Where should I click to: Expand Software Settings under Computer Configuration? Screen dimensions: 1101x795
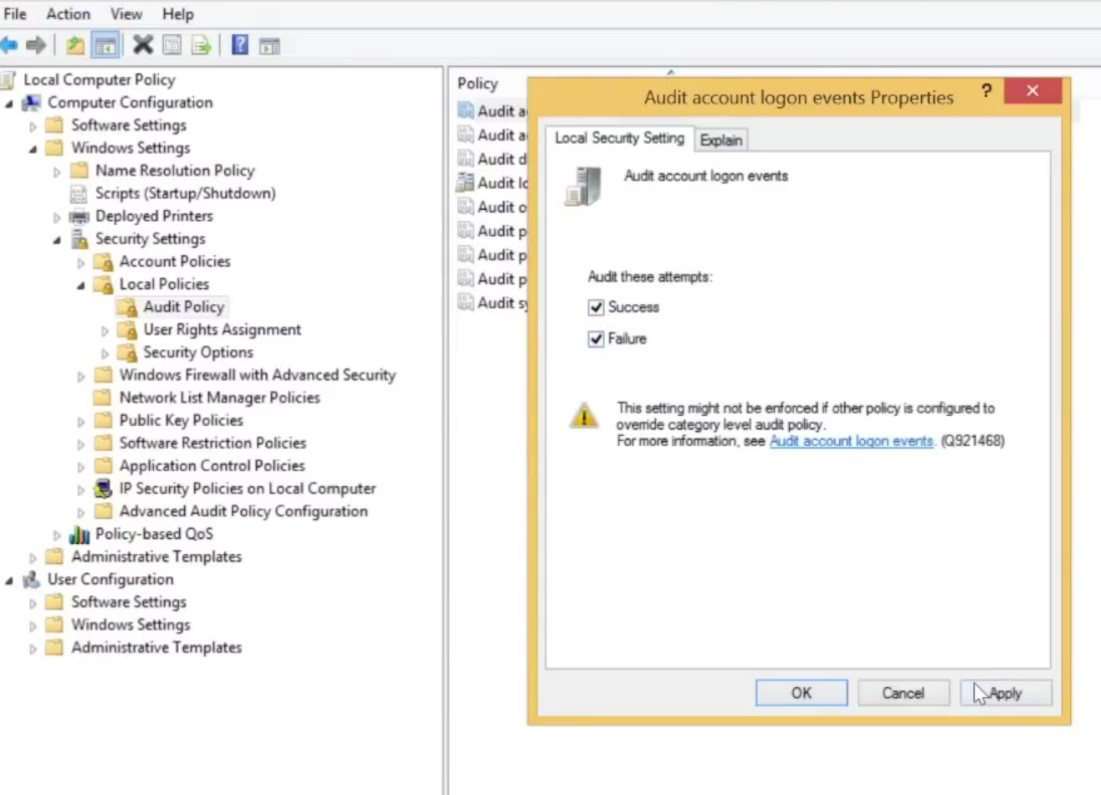33,126
